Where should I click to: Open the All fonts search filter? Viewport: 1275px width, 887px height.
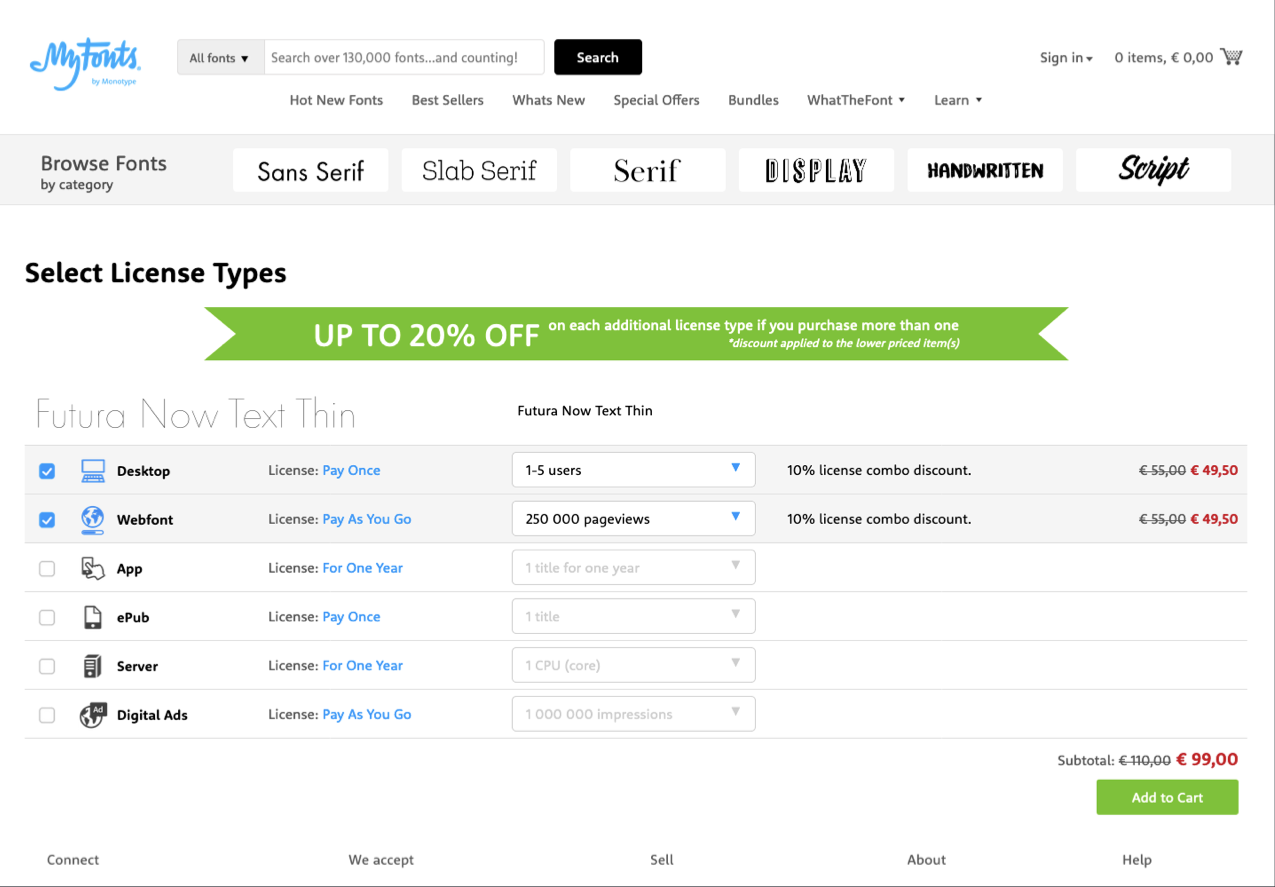(220, 58)
